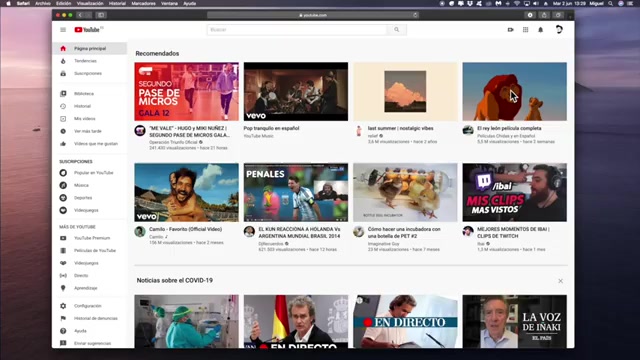640x360 pixels.
Task: Open Vídeos que me gustan
Action: [89, 144]
